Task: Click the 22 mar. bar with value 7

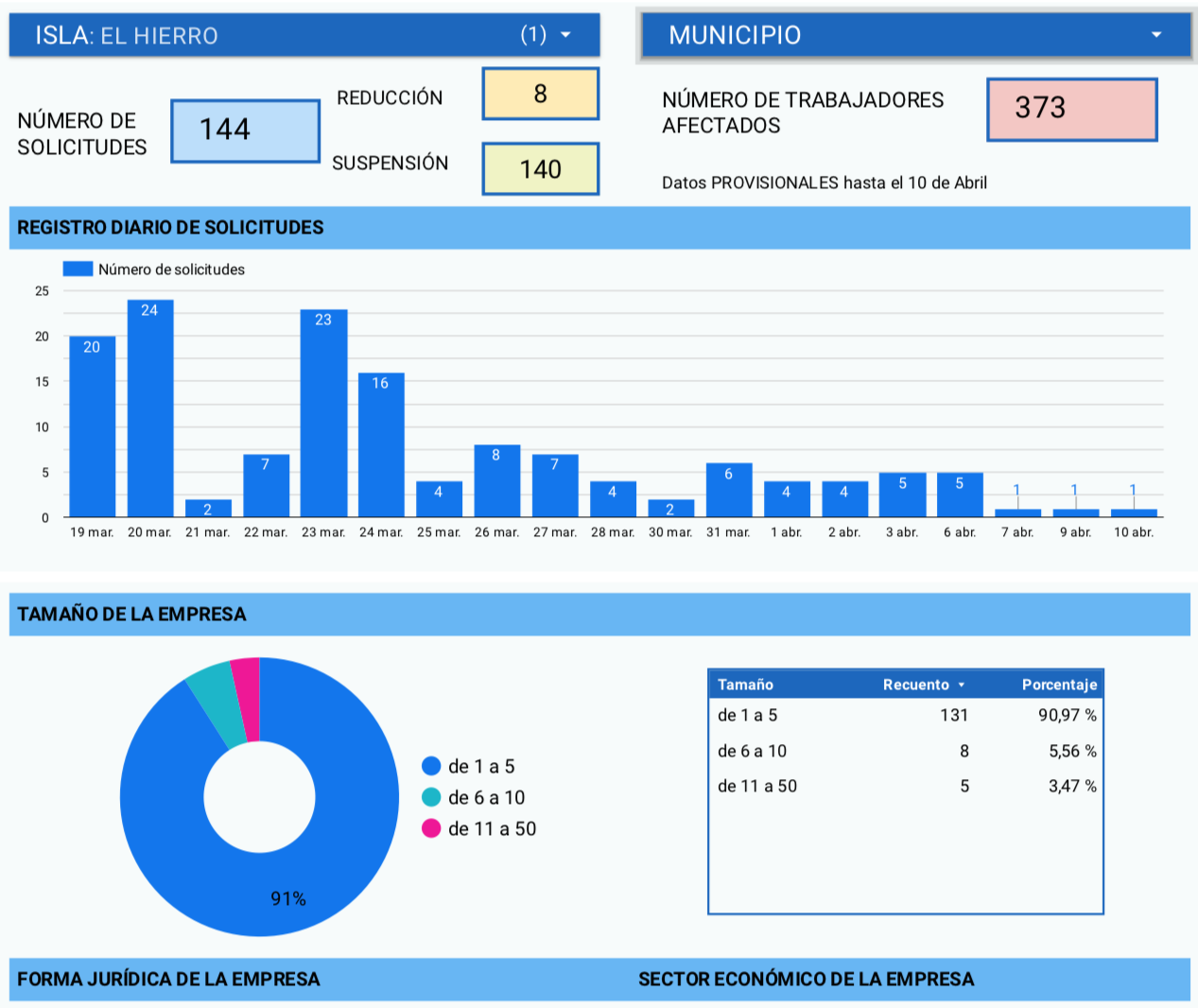Action: point(266,486)
